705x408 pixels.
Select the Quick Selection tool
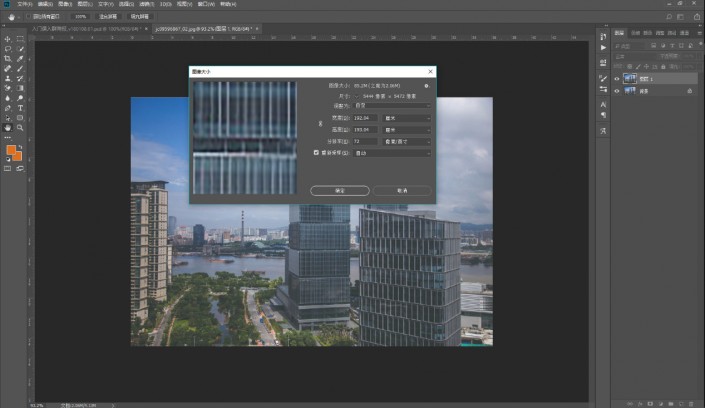pyautogui.click(x=20, y=49)
